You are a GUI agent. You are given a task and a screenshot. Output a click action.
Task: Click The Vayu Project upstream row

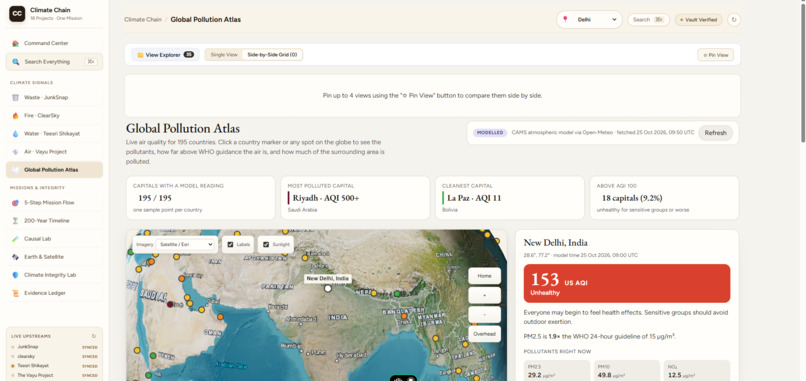coord(54,375)
